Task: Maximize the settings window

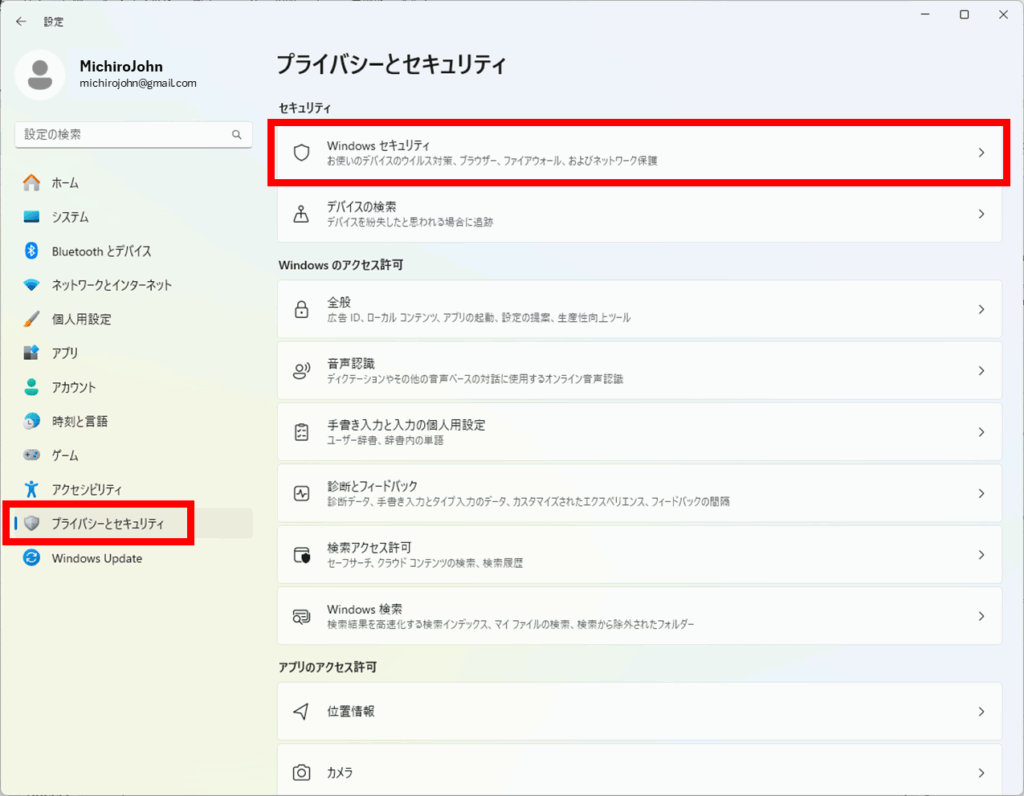Action: coord(964,14)
